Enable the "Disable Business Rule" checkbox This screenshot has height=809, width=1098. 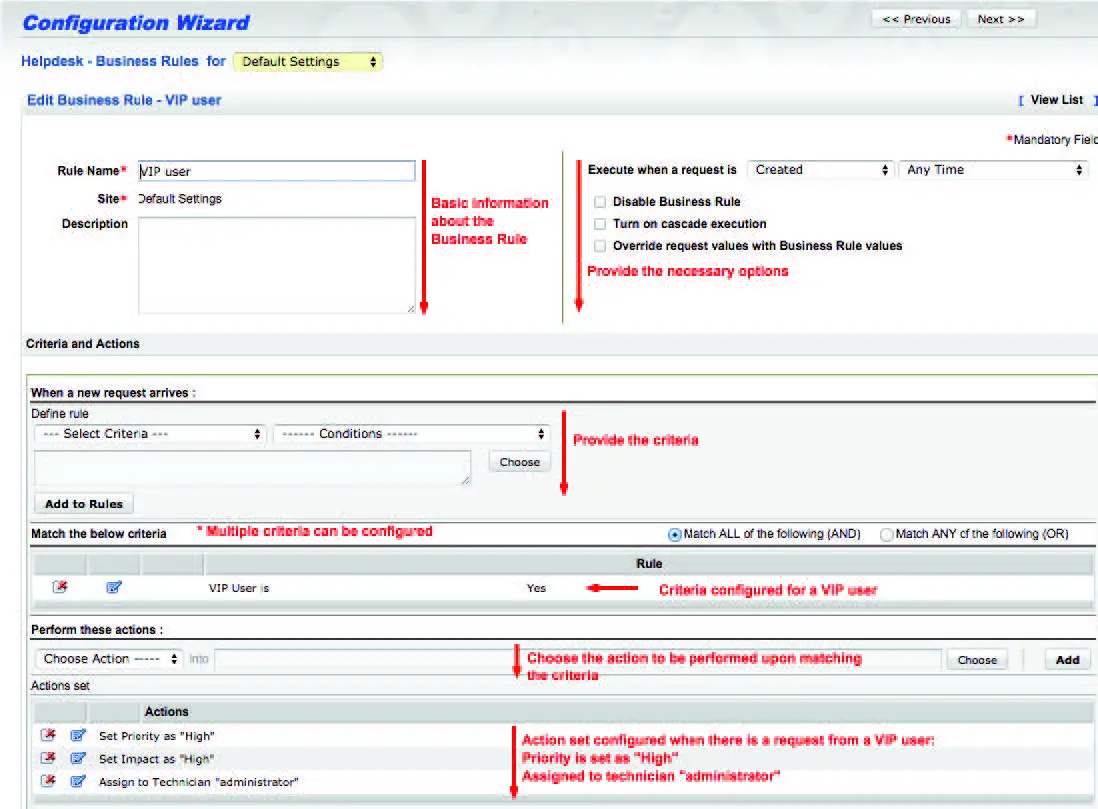click(x=600, y=202)
